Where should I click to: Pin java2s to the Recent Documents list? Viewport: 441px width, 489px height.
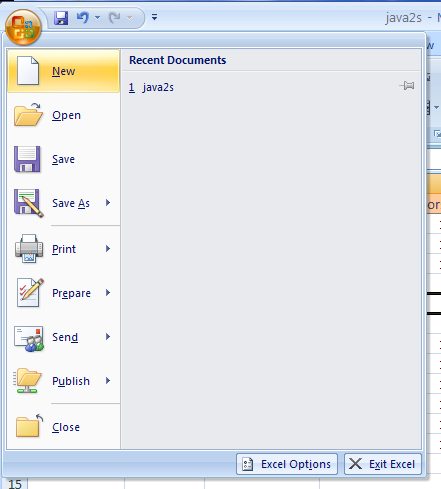[407, 86]
